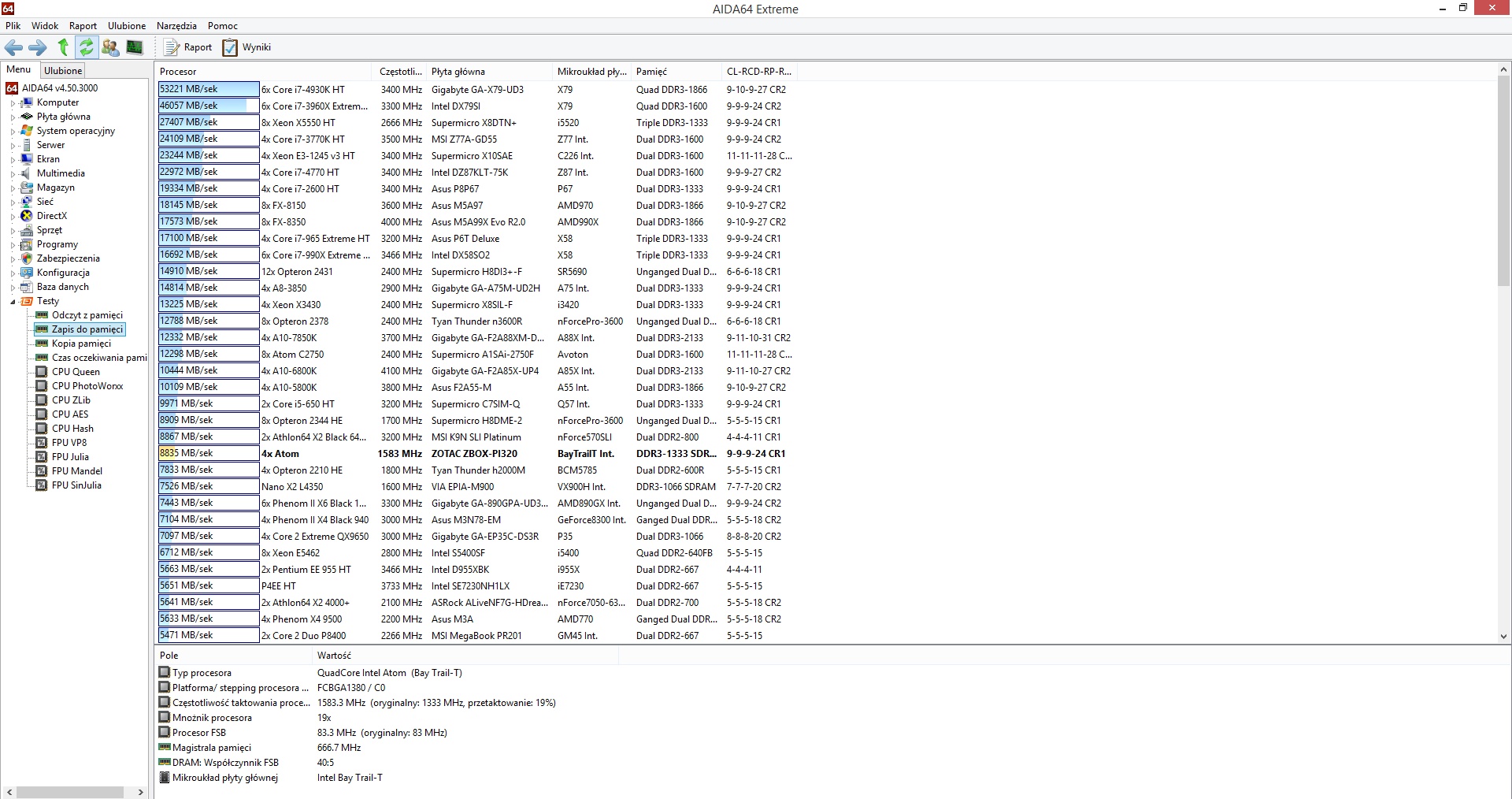
Task: Expand the Serwer tree node
Action: click(x=13, y=146)
